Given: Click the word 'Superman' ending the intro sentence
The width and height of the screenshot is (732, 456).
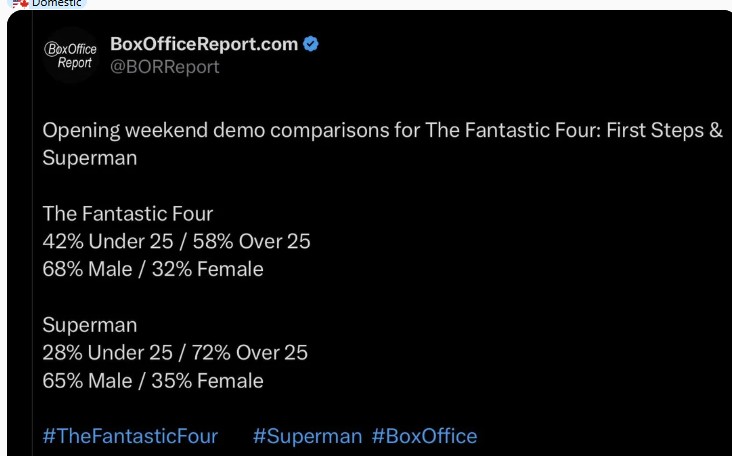Looking at the screenshot, I should [90, 158].
